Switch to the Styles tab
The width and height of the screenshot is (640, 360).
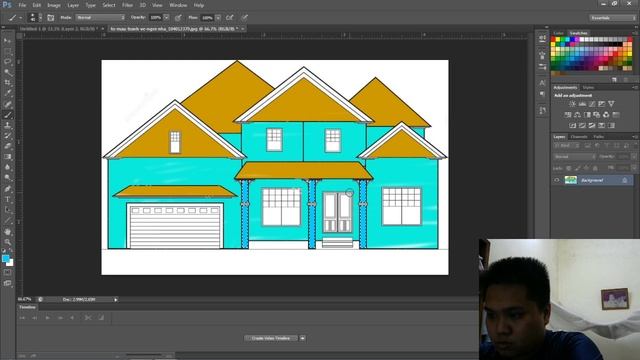(x=588, y=87)
